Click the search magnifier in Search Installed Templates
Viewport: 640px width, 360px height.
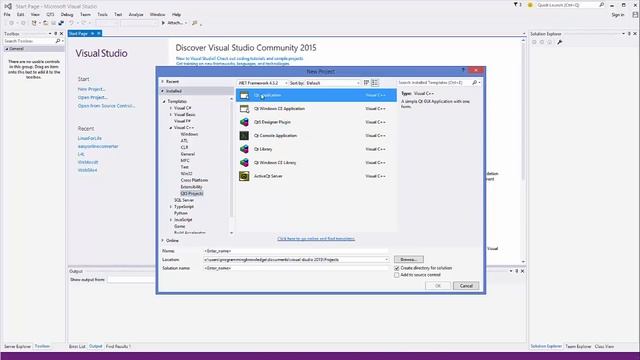coord(474,83)
